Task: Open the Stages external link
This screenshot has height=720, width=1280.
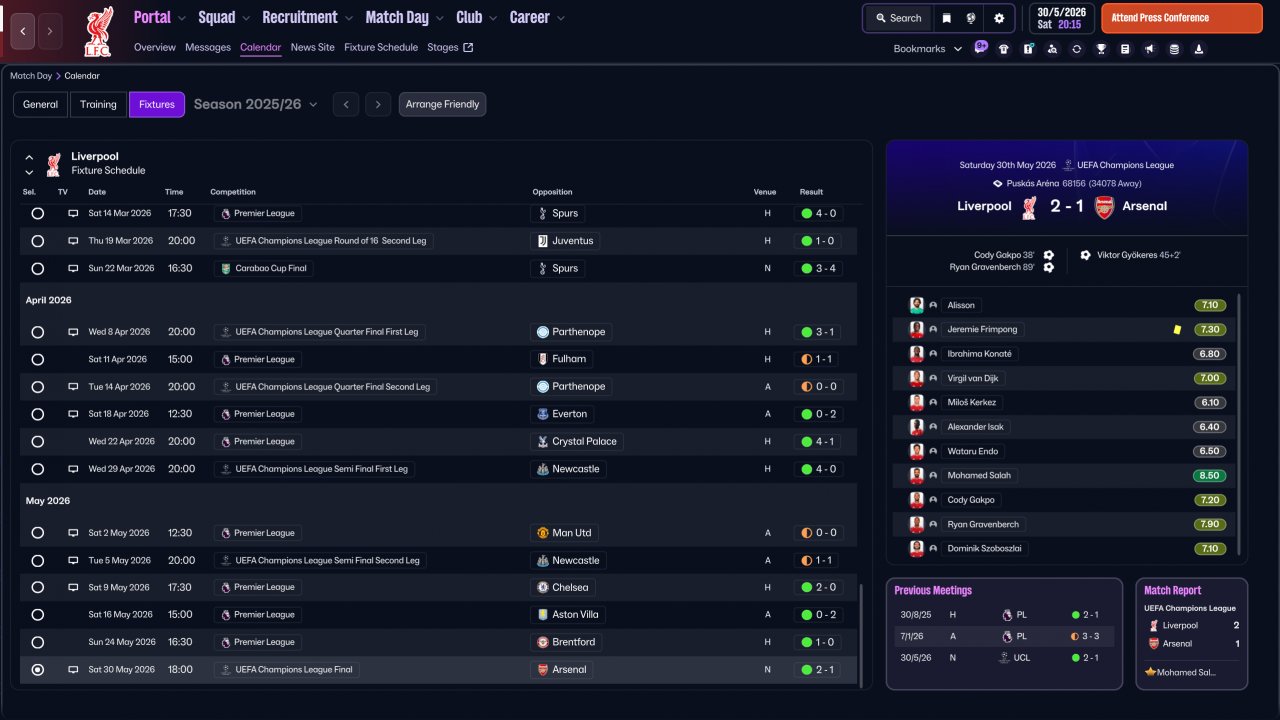Action: pos(450,47)
